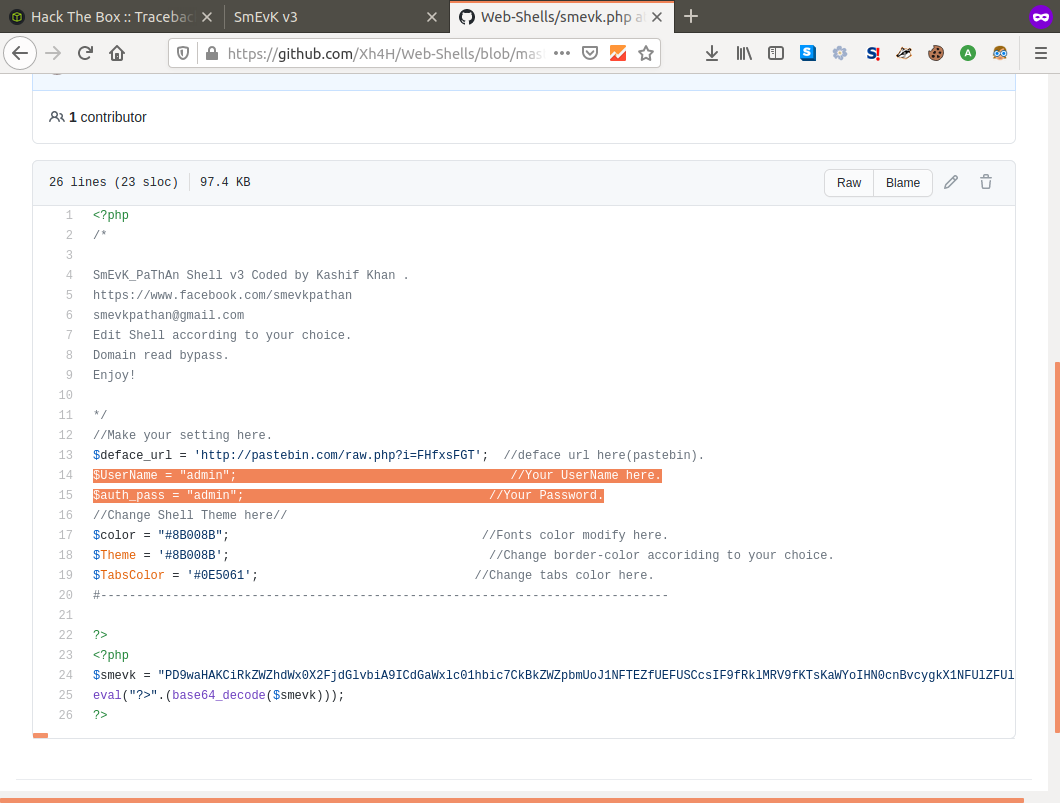Click the GitHub URL address field
The width and height of the screenshot is (1060, 803).
point(385,53)
